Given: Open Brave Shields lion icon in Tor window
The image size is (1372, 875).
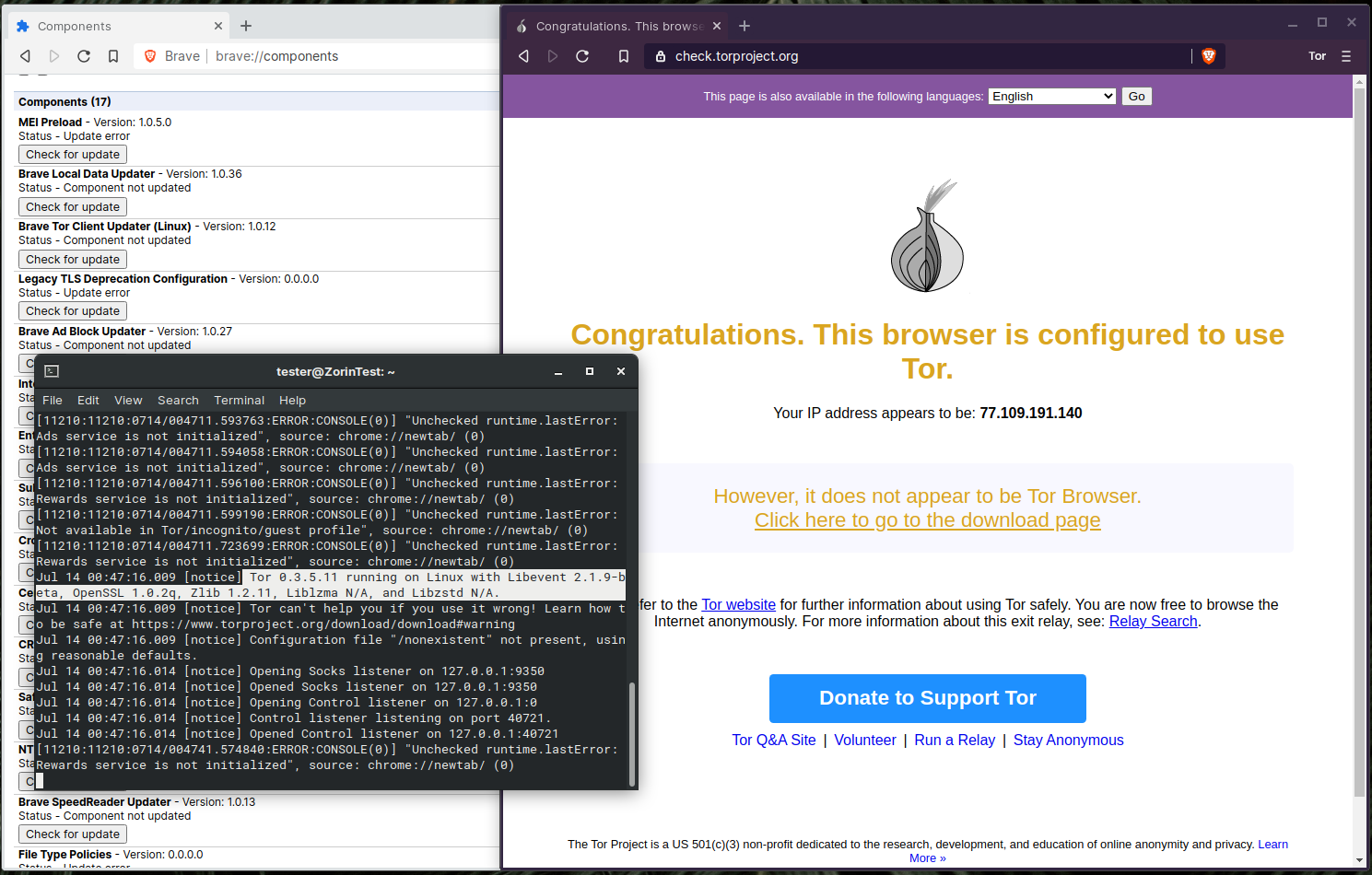Looking at the screenshot, I should [1209, 56].
